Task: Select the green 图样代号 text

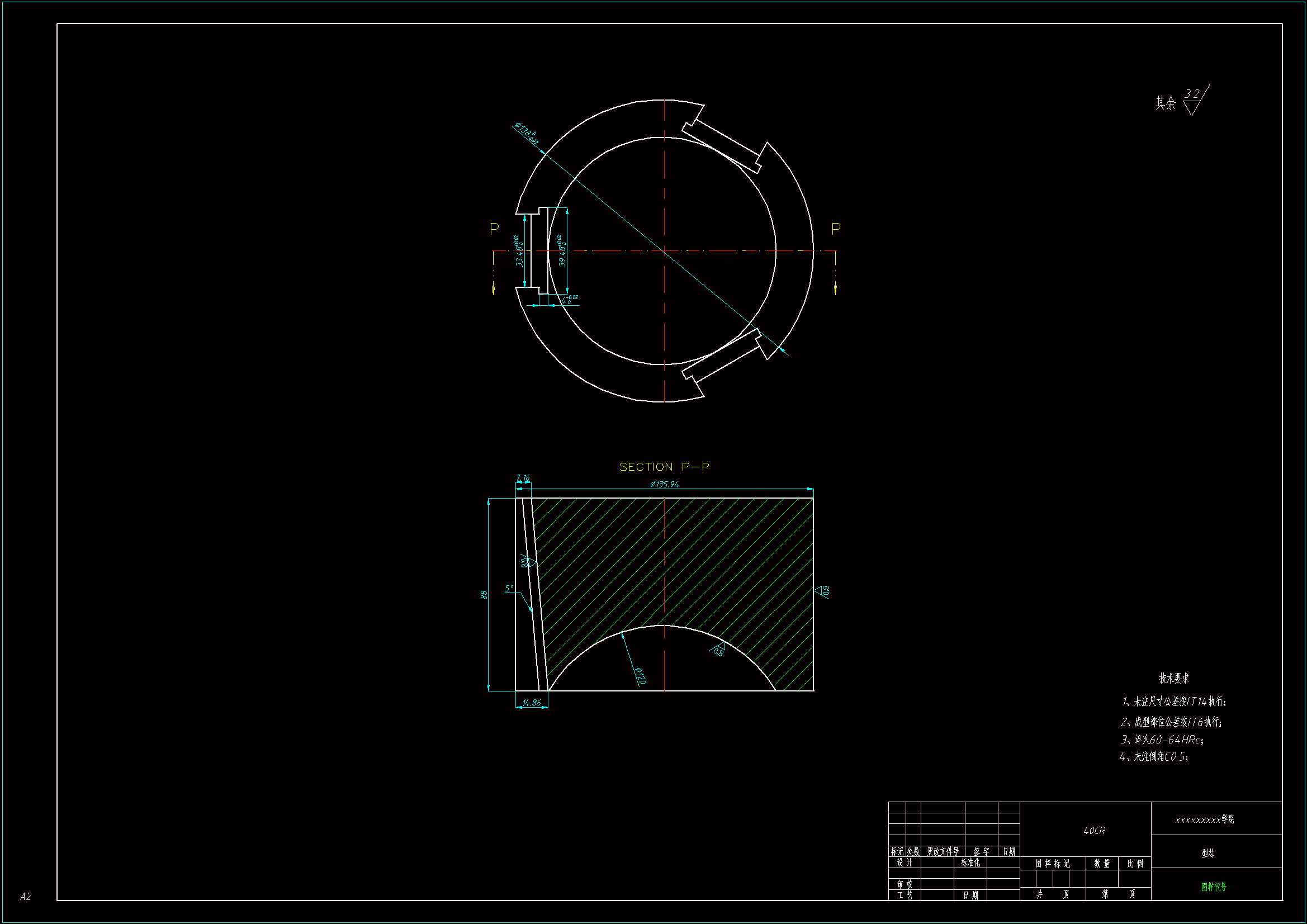Action: click(x=1214, y=887)
